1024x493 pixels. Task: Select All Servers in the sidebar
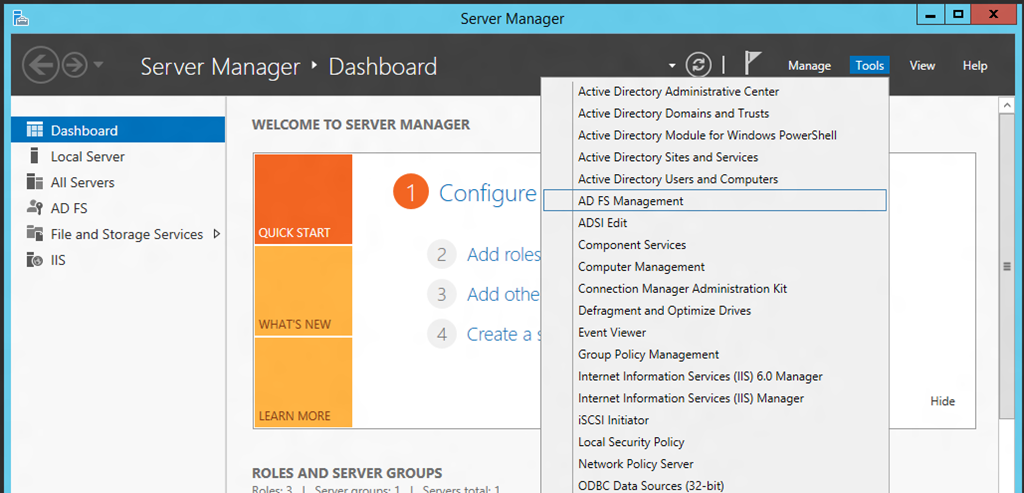point(118,182)
